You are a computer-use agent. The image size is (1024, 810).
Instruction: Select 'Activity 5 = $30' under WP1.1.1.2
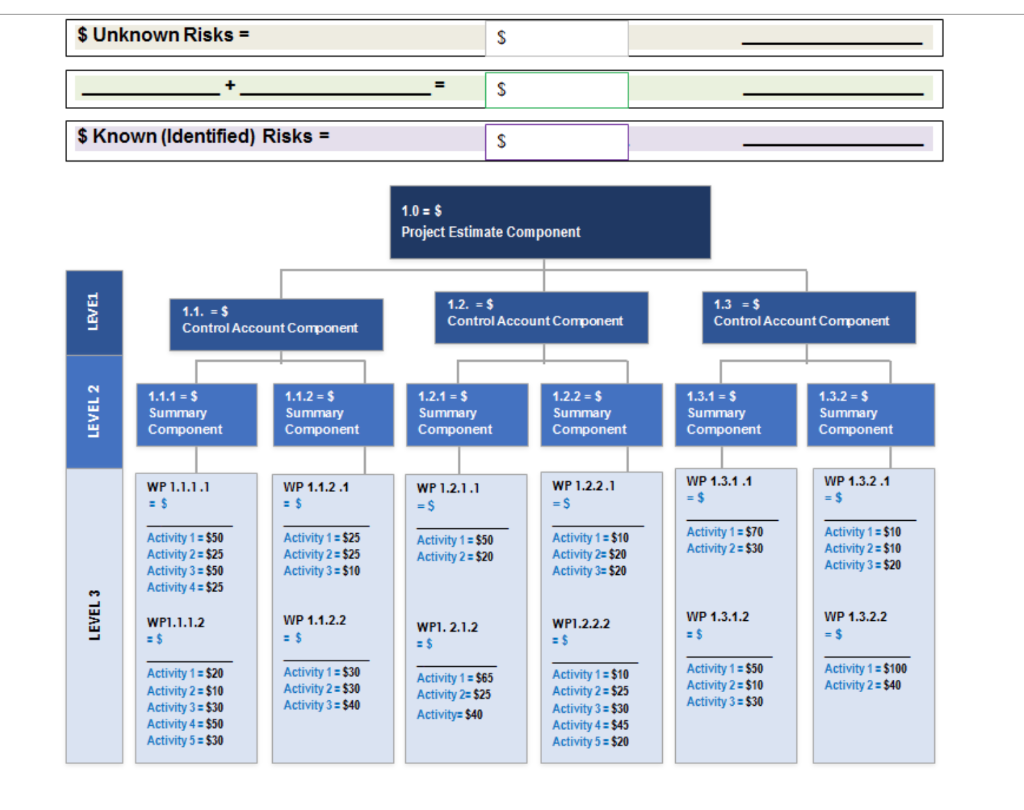pos(185,741)
